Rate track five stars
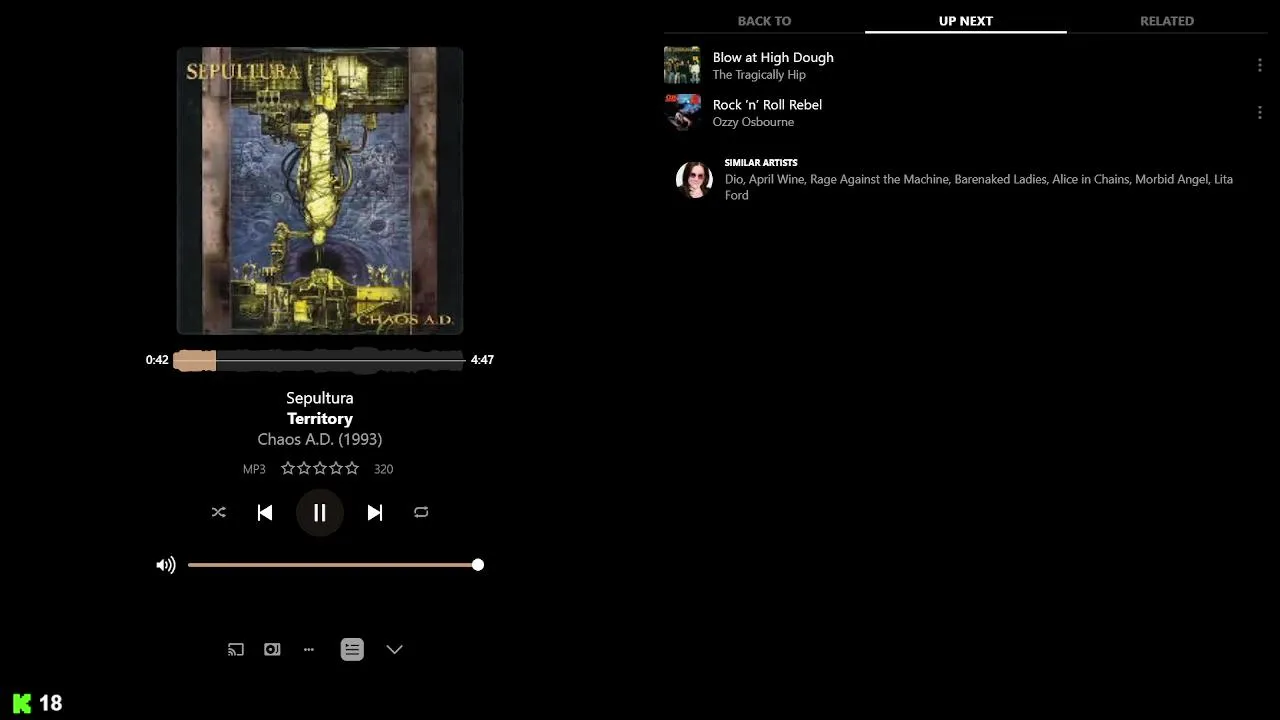The height and width of the screenshot is (720, 1280). coord(352,468)
